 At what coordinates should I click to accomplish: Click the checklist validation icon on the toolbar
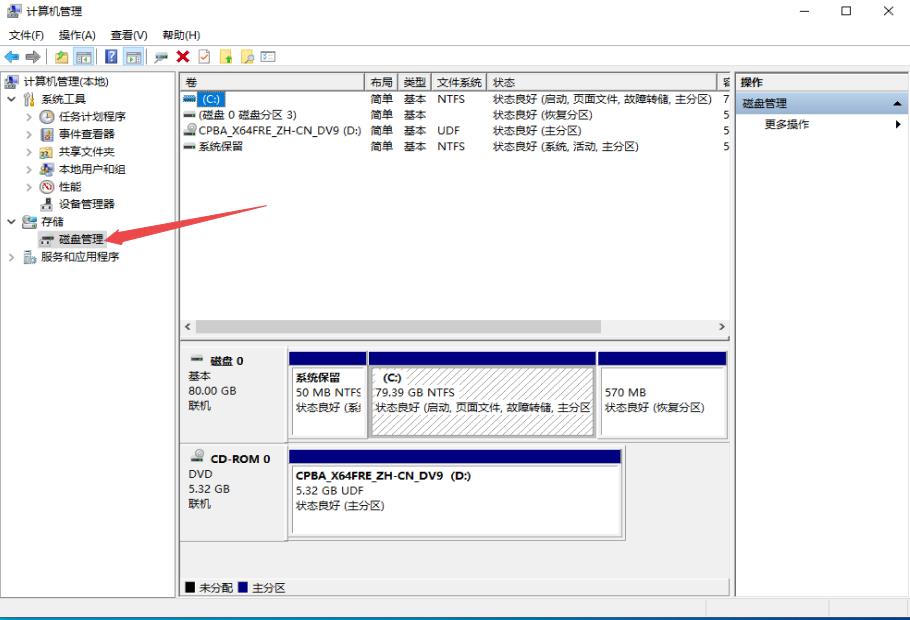coord(204,57)
